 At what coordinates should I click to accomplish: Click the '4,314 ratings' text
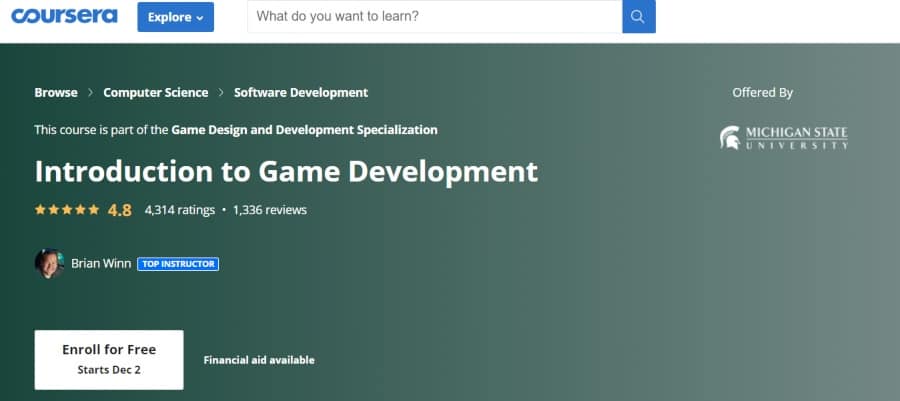pos(180,210)
